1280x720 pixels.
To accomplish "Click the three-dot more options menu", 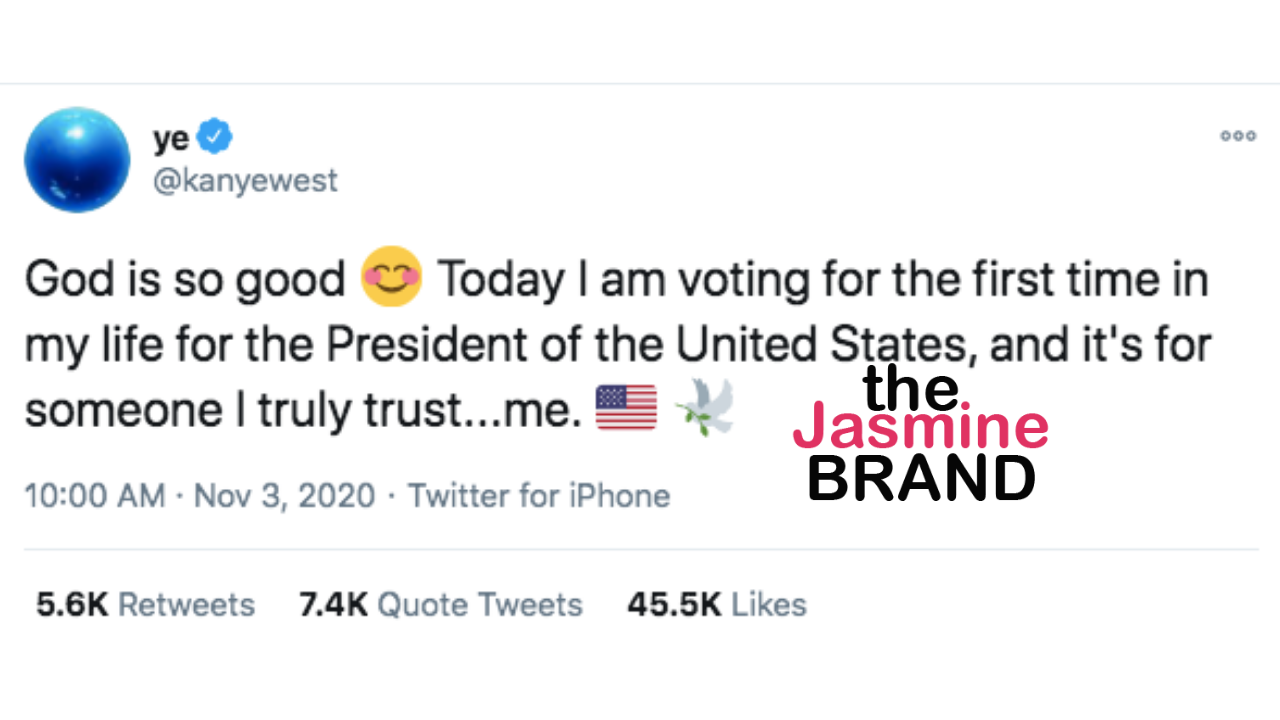I will [x=1238, y=136].
